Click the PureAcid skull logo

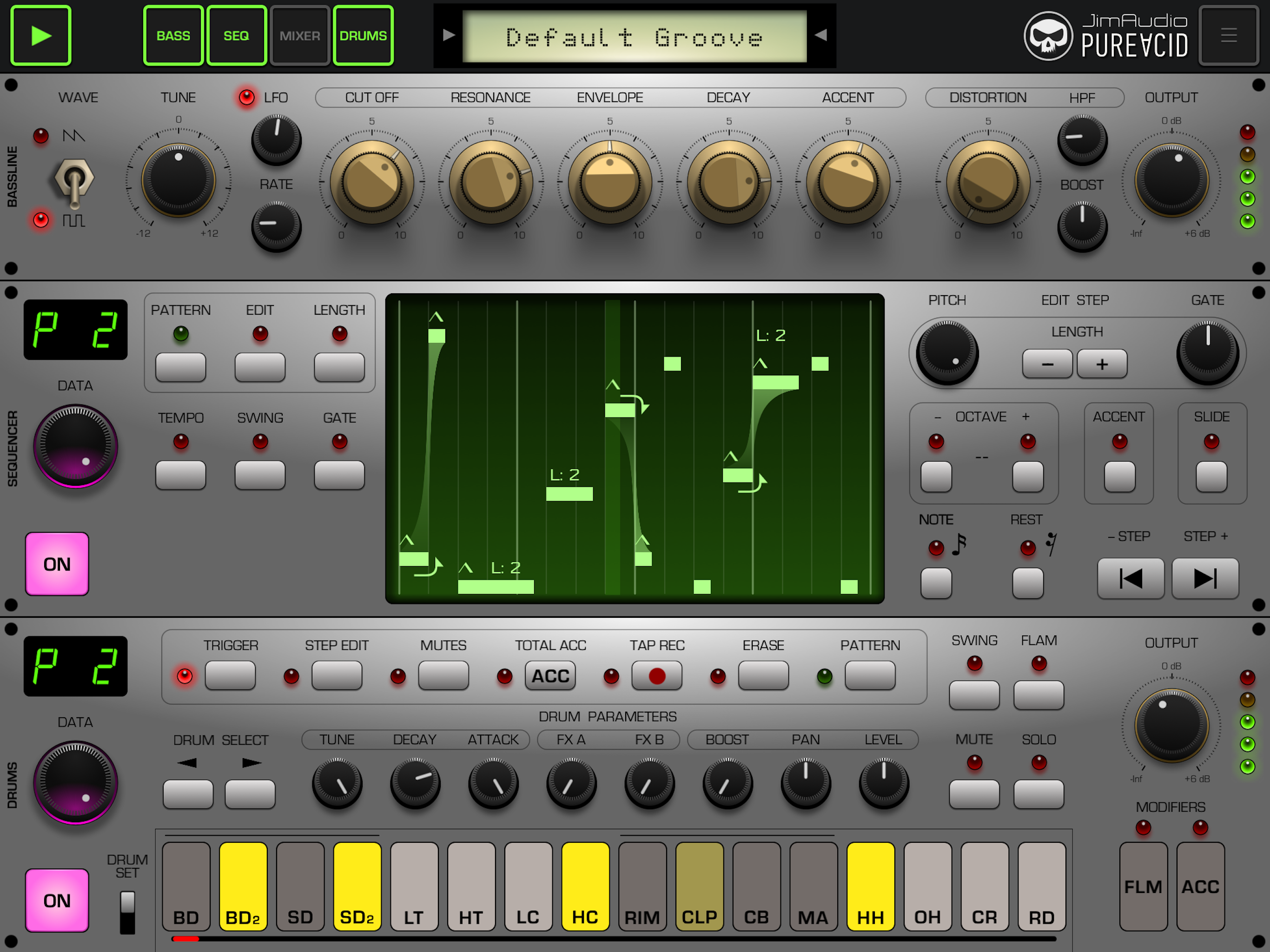[x=1048, y=36]
